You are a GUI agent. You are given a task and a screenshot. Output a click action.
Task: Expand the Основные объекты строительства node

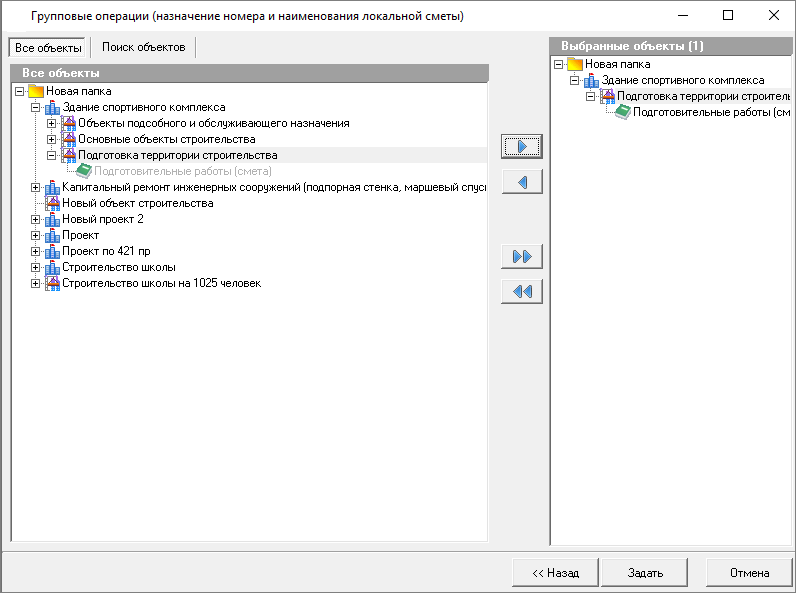pyautogui.click(x=52, y=139)
